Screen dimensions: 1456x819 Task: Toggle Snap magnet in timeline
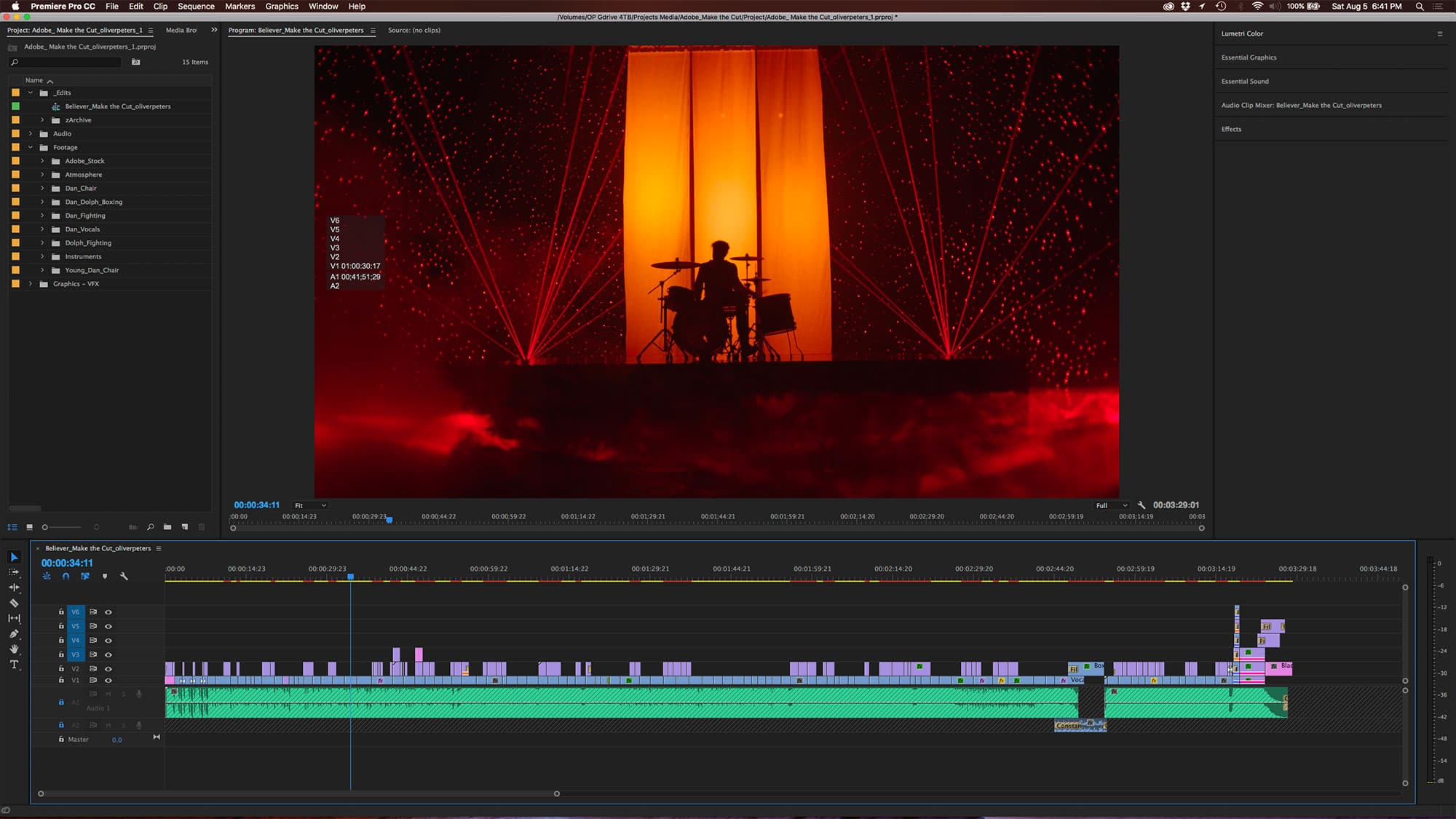click(x=66, y=576)
